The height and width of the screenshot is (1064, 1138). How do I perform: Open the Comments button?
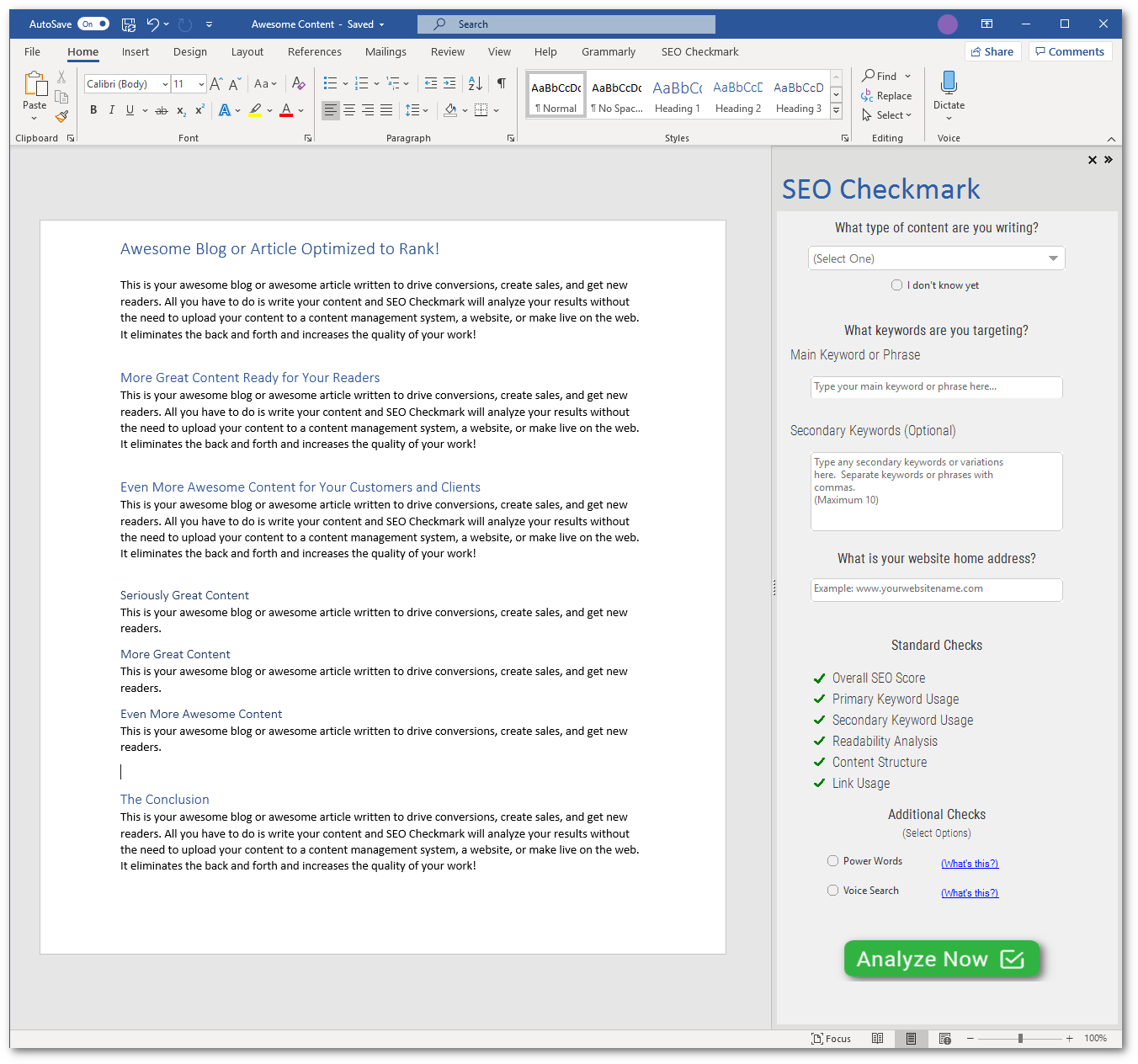tap(1070, 51)
